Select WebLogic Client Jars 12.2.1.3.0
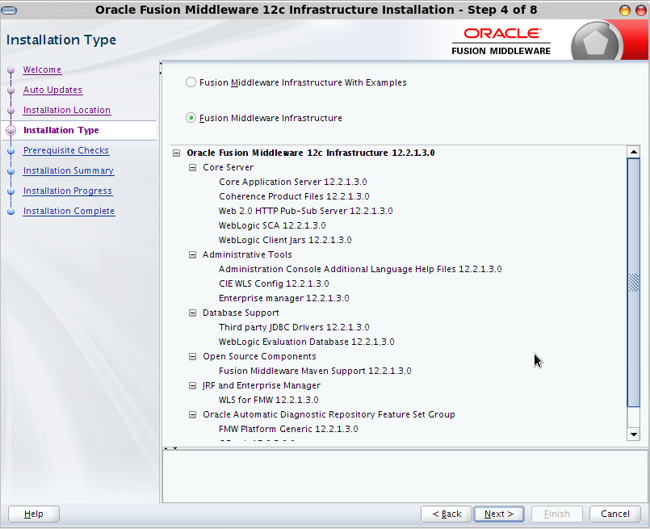Viewport: 650px width, 529px height. (x=285, y=240)
